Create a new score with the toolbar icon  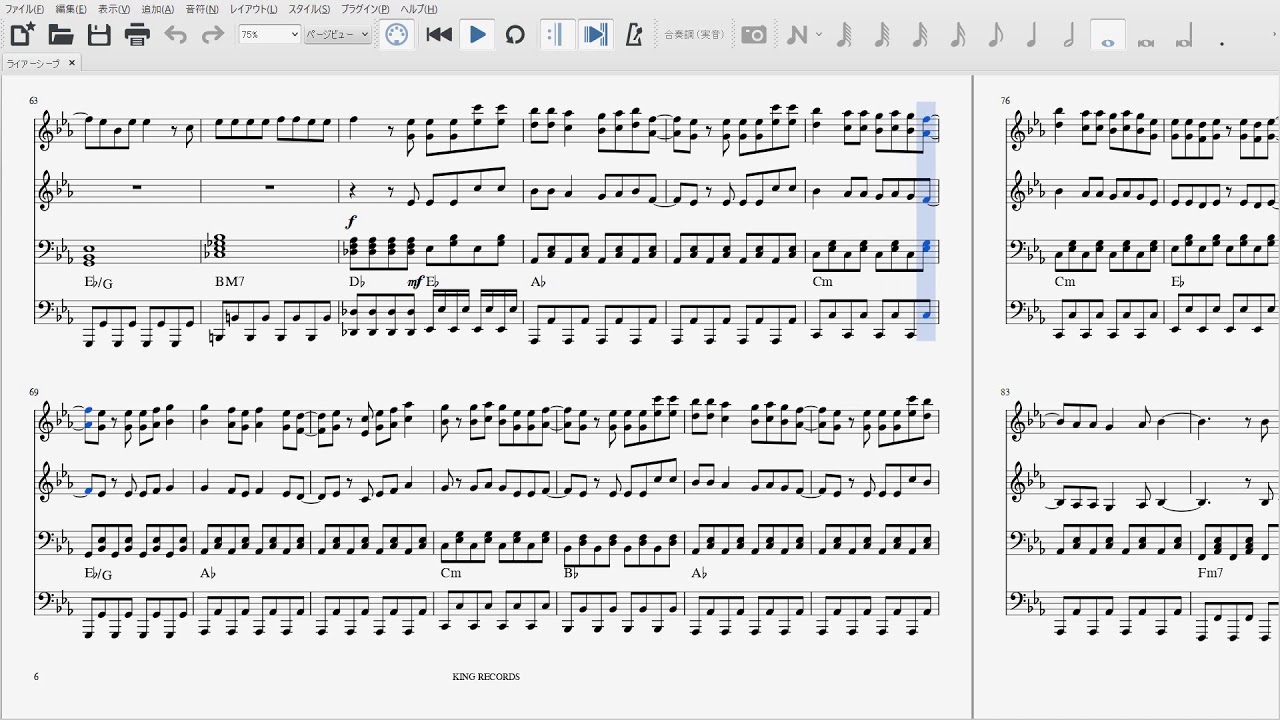pos(22,35)
